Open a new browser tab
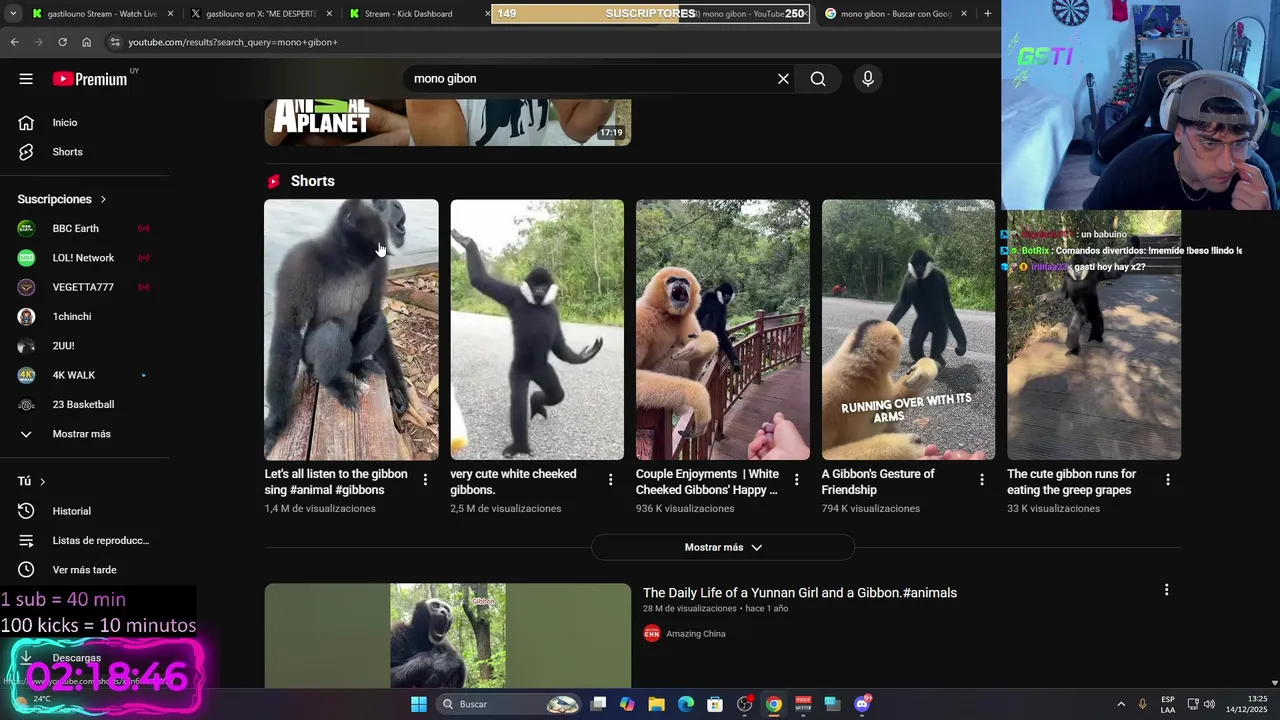This screenshot has width=1280, height=720. click(x=988, y=14)
